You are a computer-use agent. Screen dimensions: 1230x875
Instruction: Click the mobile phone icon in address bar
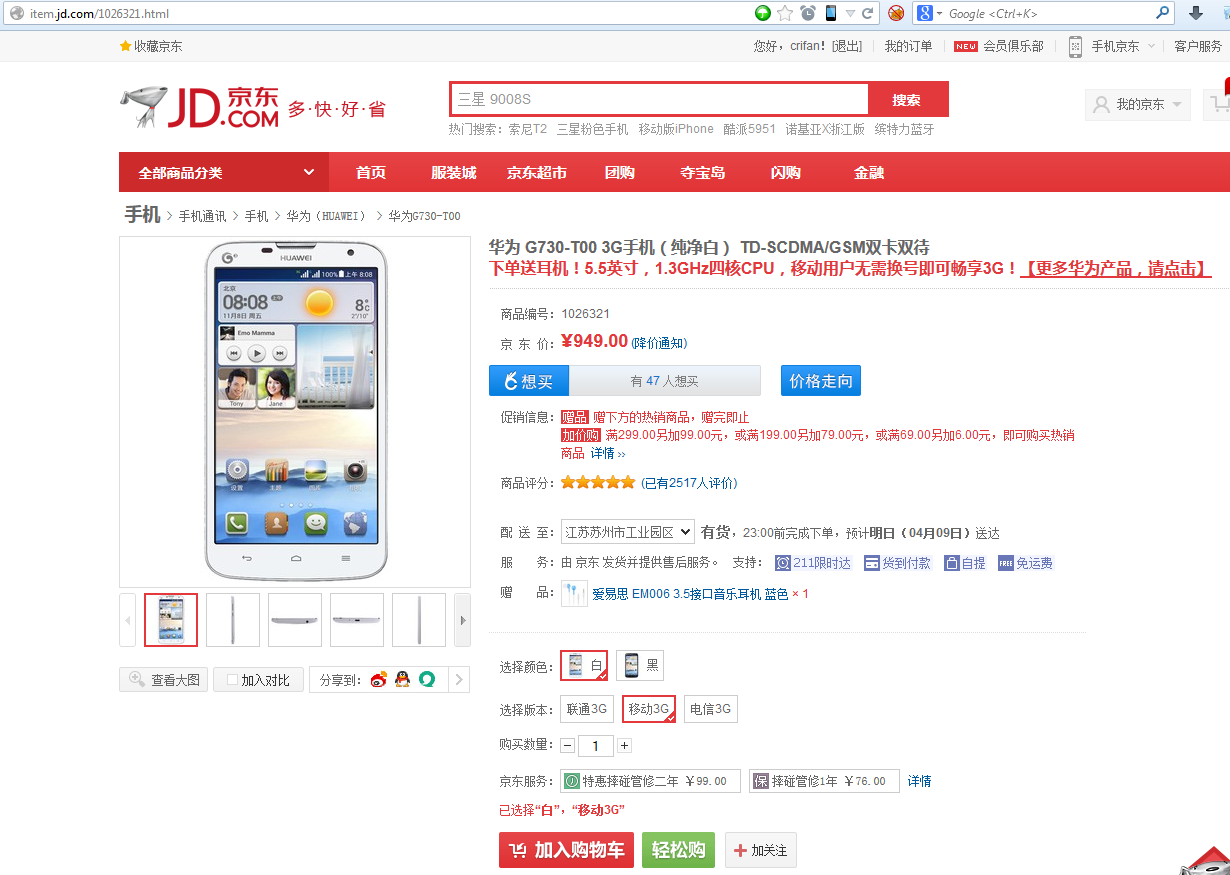coord(831,13)
